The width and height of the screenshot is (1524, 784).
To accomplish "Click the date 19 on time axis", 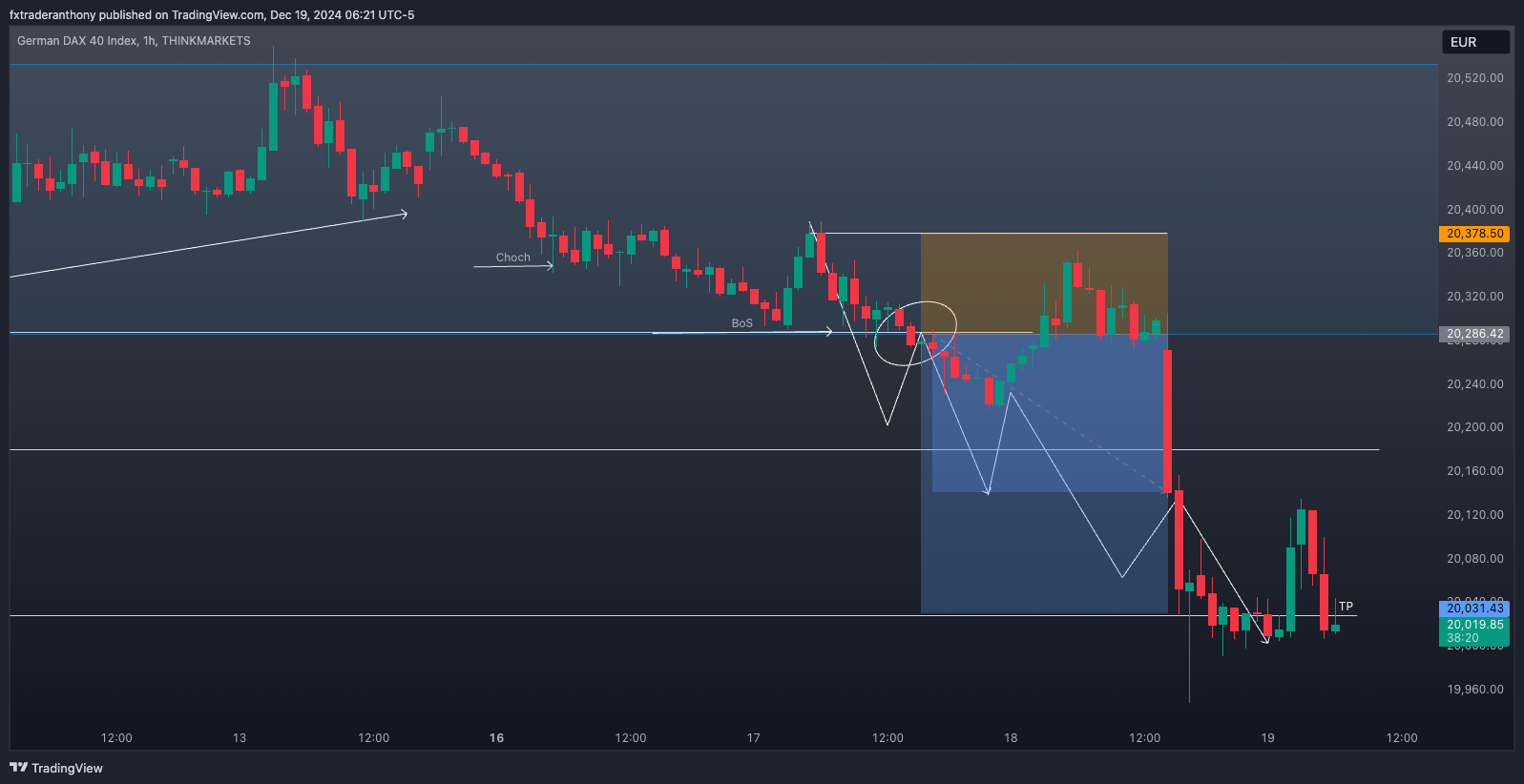I will click(x=1267, y=738).
